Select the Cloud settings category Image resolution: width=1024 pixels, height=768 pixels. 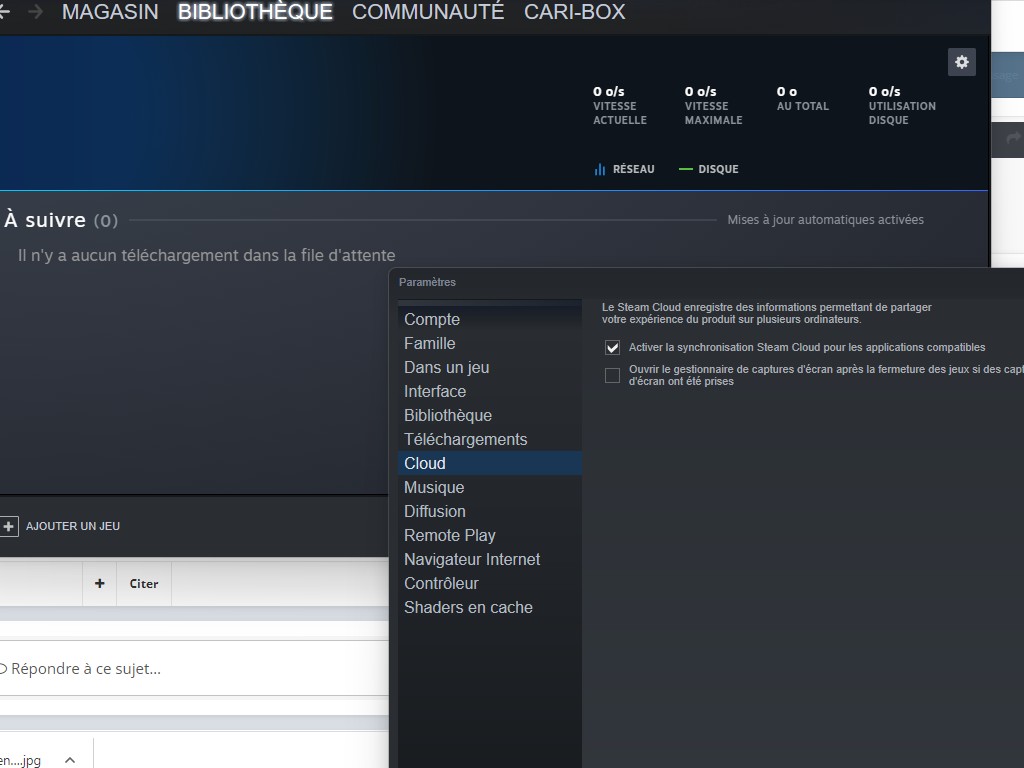click(x=489, y=463)
